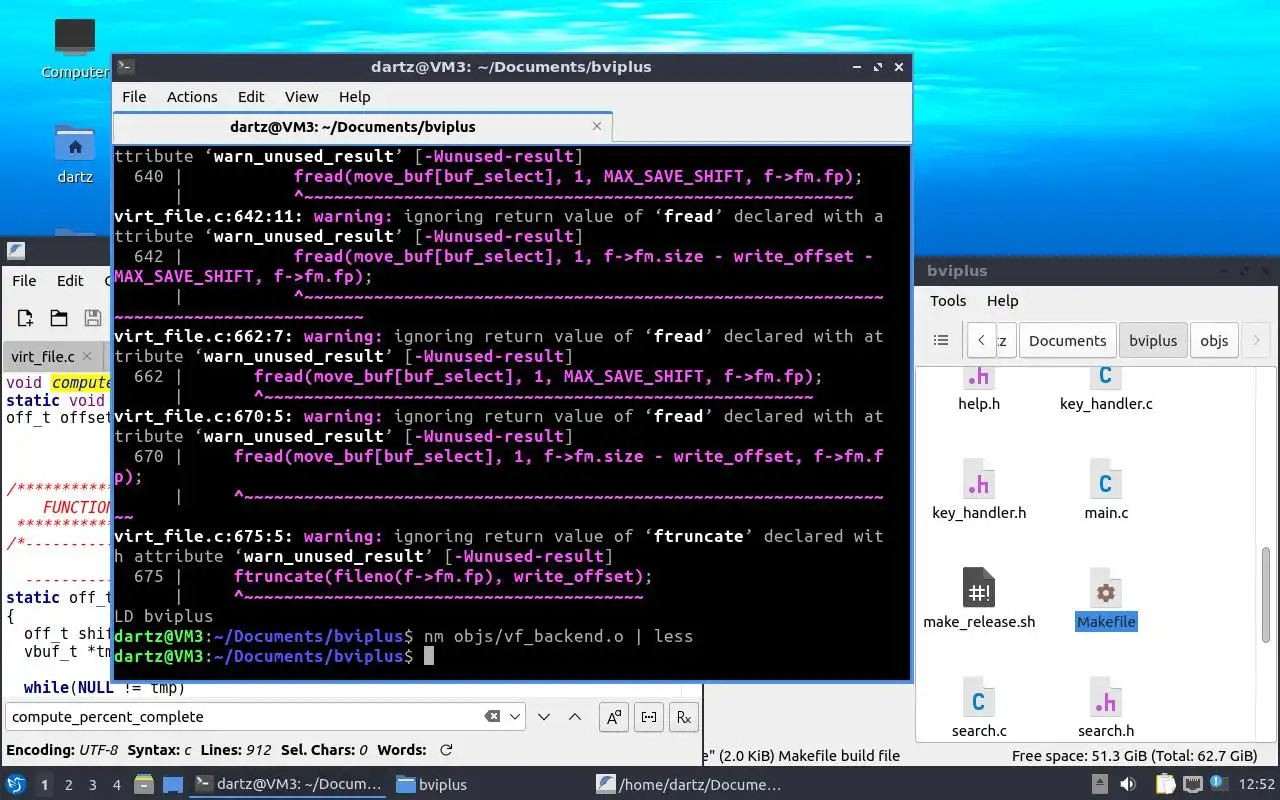Toggle match case search option
The height and width of the screenshot is (800, 1280).
[614, 717]
